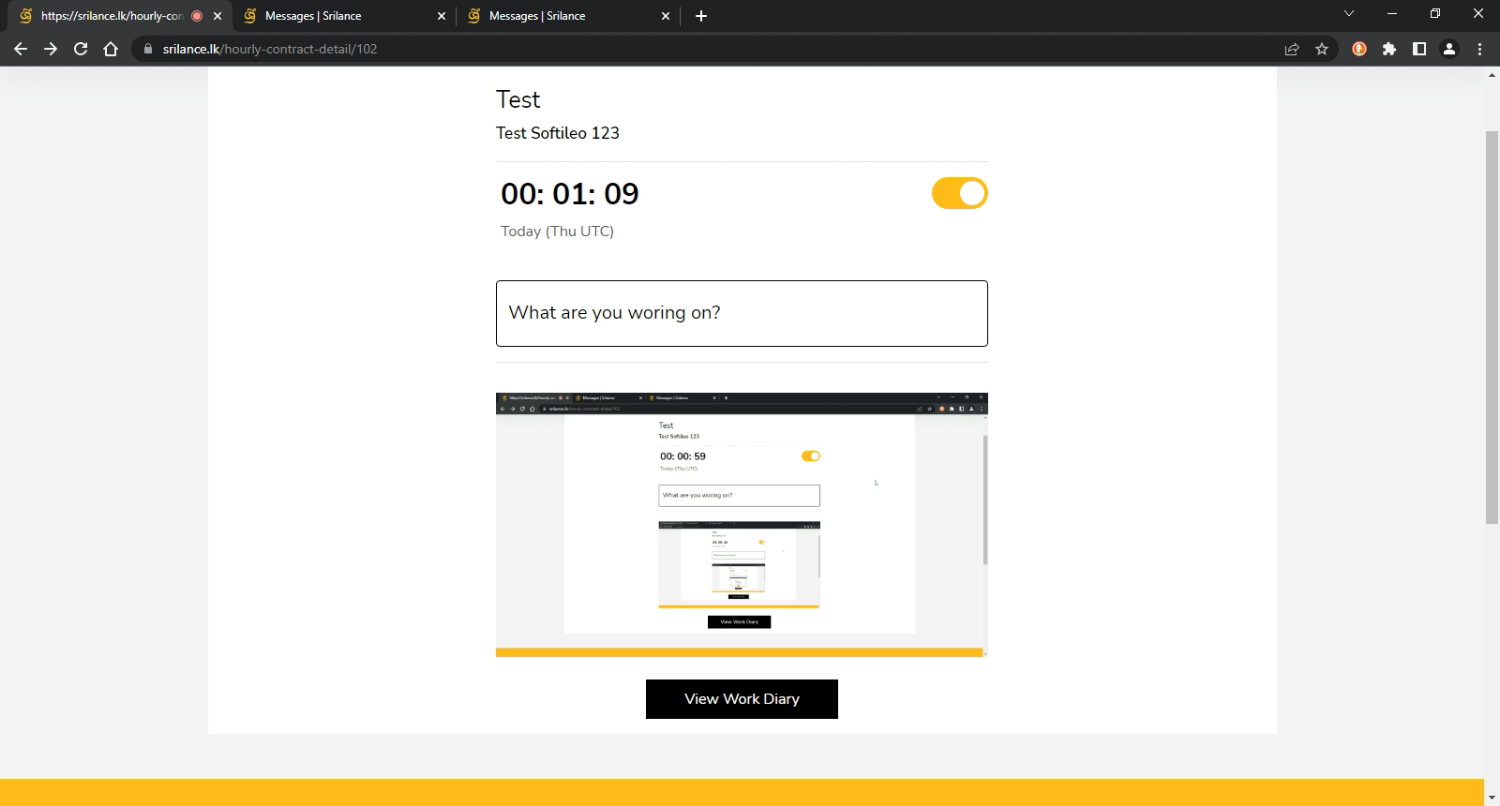The image size is (1500, 806).
Task: Expand the tab search chevron
Action: coord(1349,14)
